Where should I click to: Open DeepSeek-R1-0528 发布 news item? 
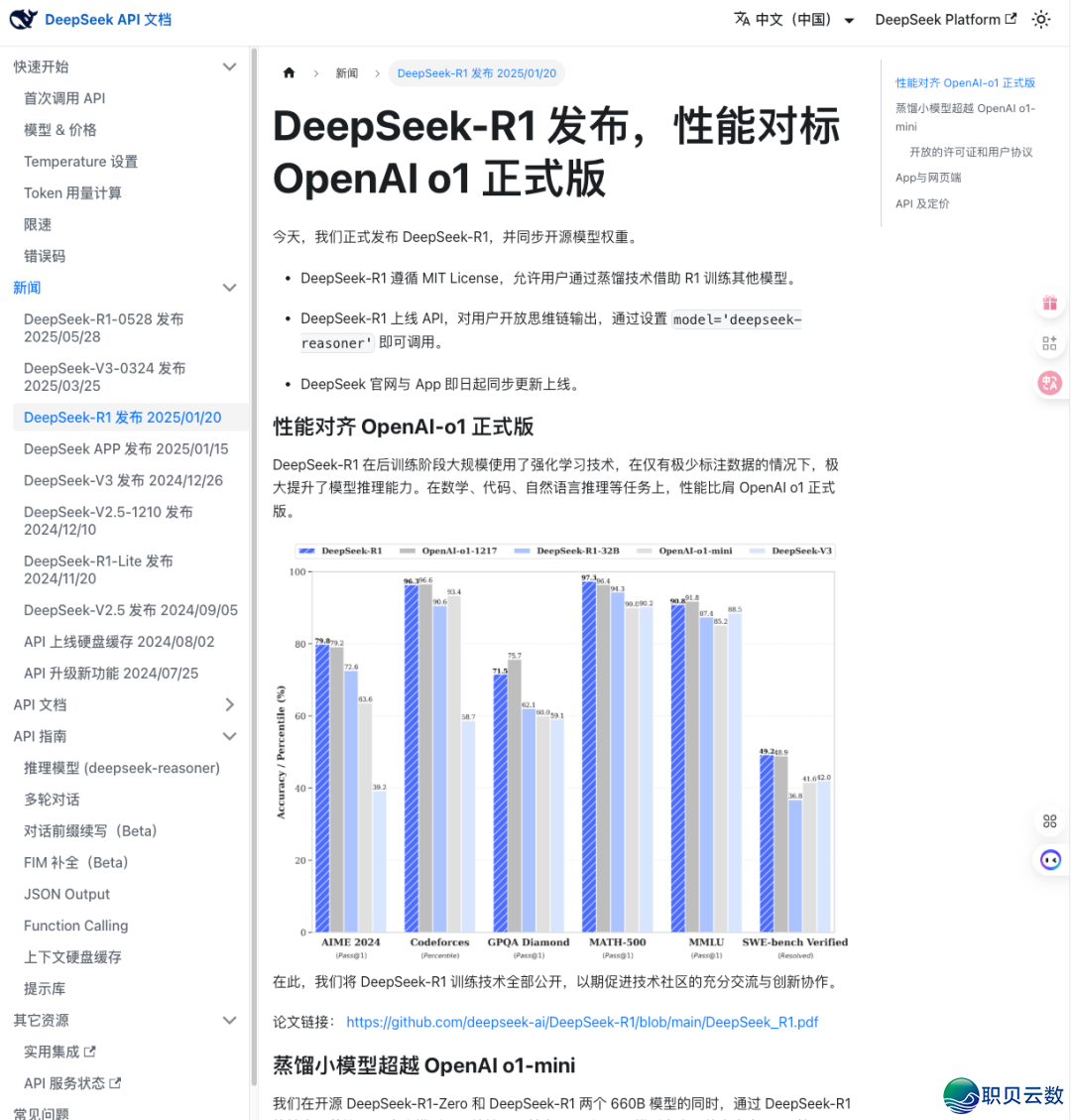click(x=103, y=327)
